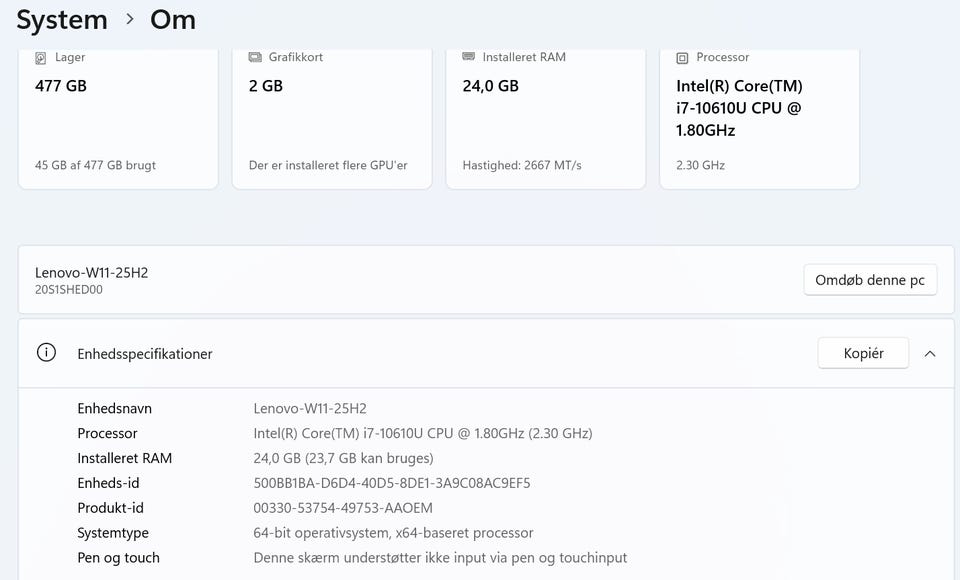Click the "Pen og touch" row label
The width and height of the screenshot is (960, 580).
click(x=118, y=558)
